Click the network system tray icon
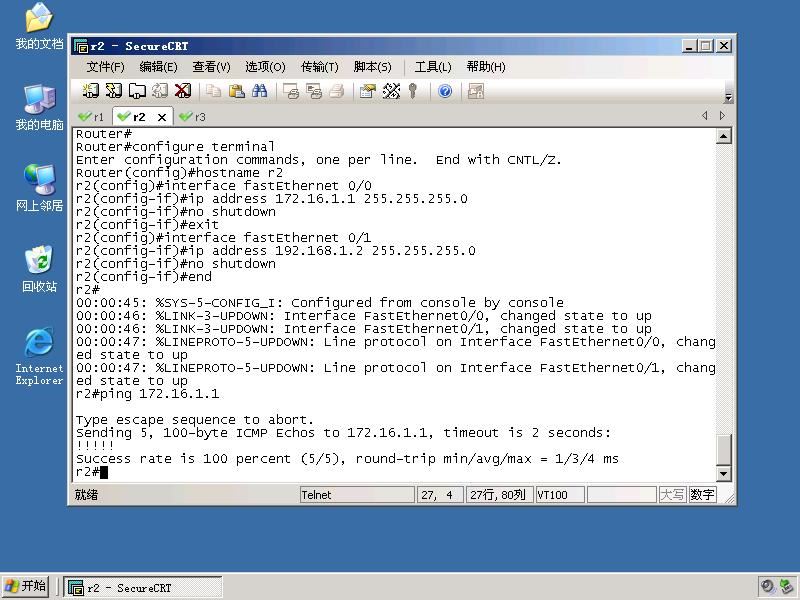 point(786,587)
